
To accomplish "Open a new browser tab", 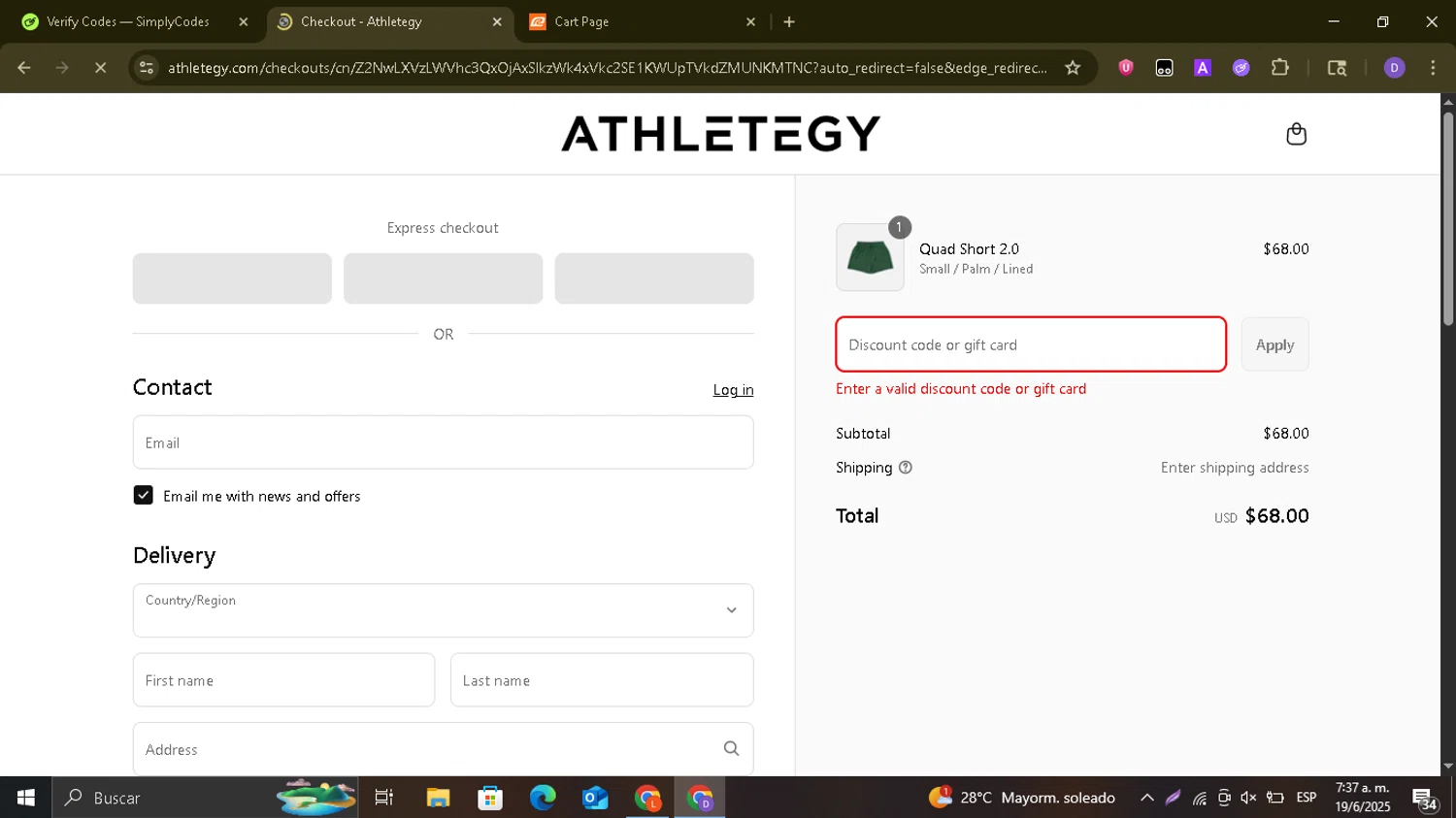I will click(x=789, y=21).
